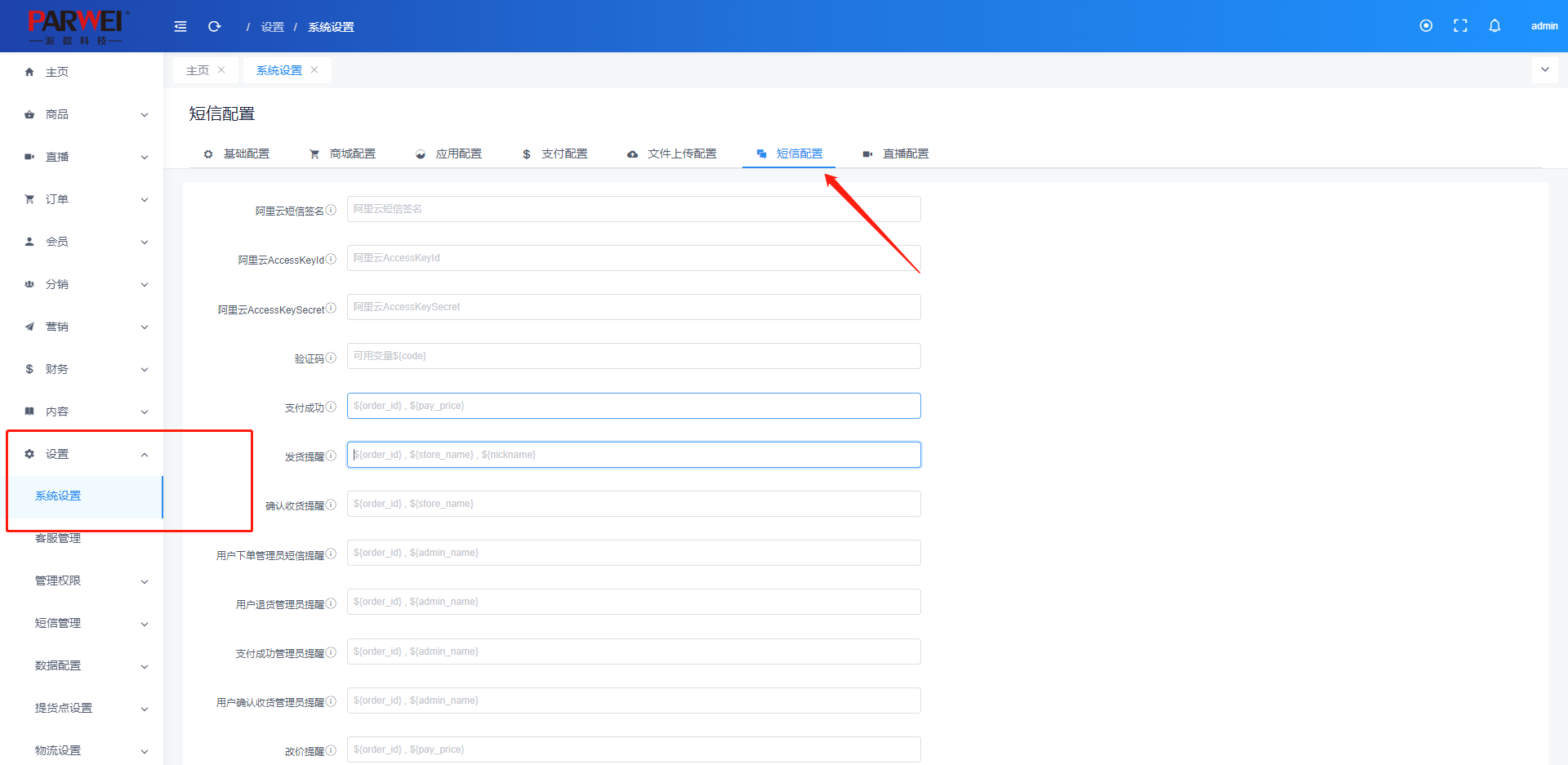
Task: Click the 订单 cart icon in sidebar
Action: coord(29,199)
